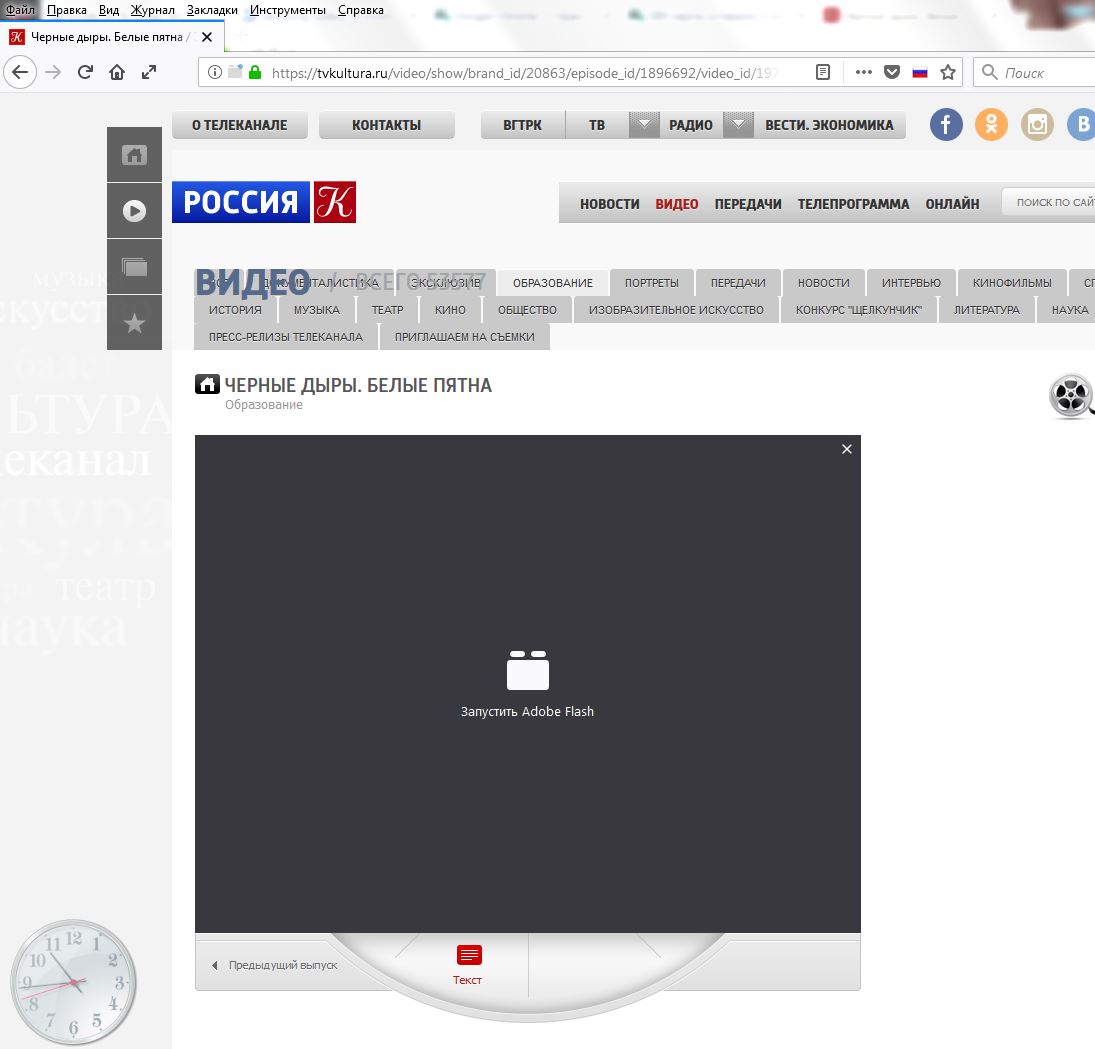The width and height of the screenshot is (1095, 1049).
Task: Open VKontakte social icon
Action: pos(1082,125)
